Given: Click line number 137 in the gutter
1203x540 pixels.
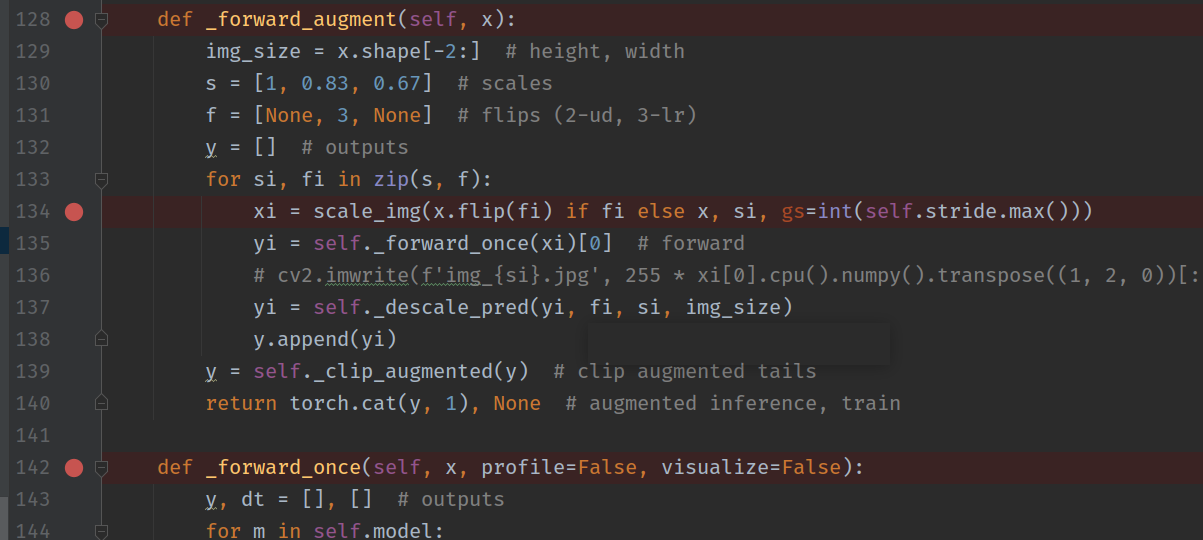Looking at the screenshot, I should (32, 307).
